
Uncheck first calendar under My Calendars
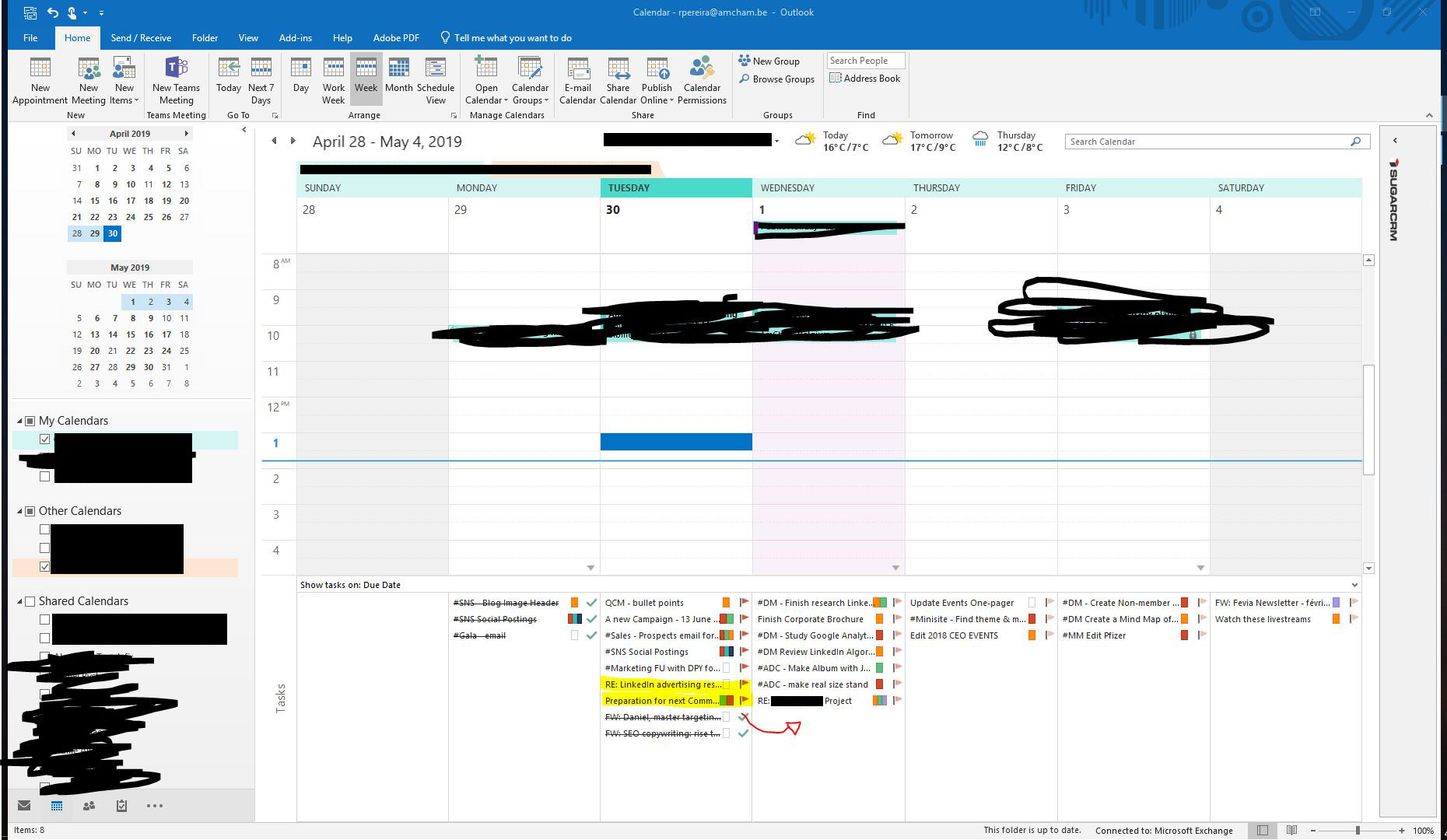[x=45, y=439]
